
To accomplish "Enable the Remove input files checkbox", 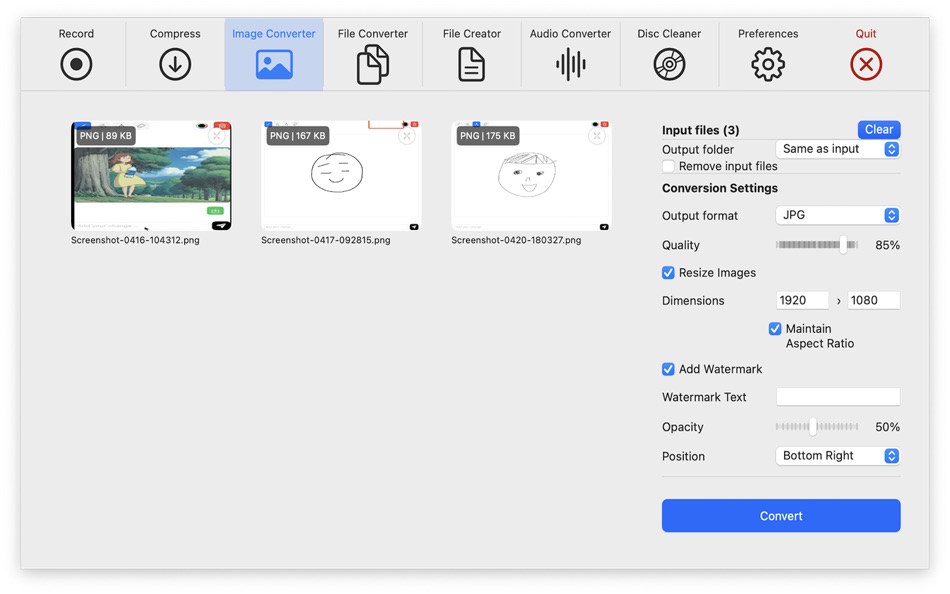I will tap(668, 166).
